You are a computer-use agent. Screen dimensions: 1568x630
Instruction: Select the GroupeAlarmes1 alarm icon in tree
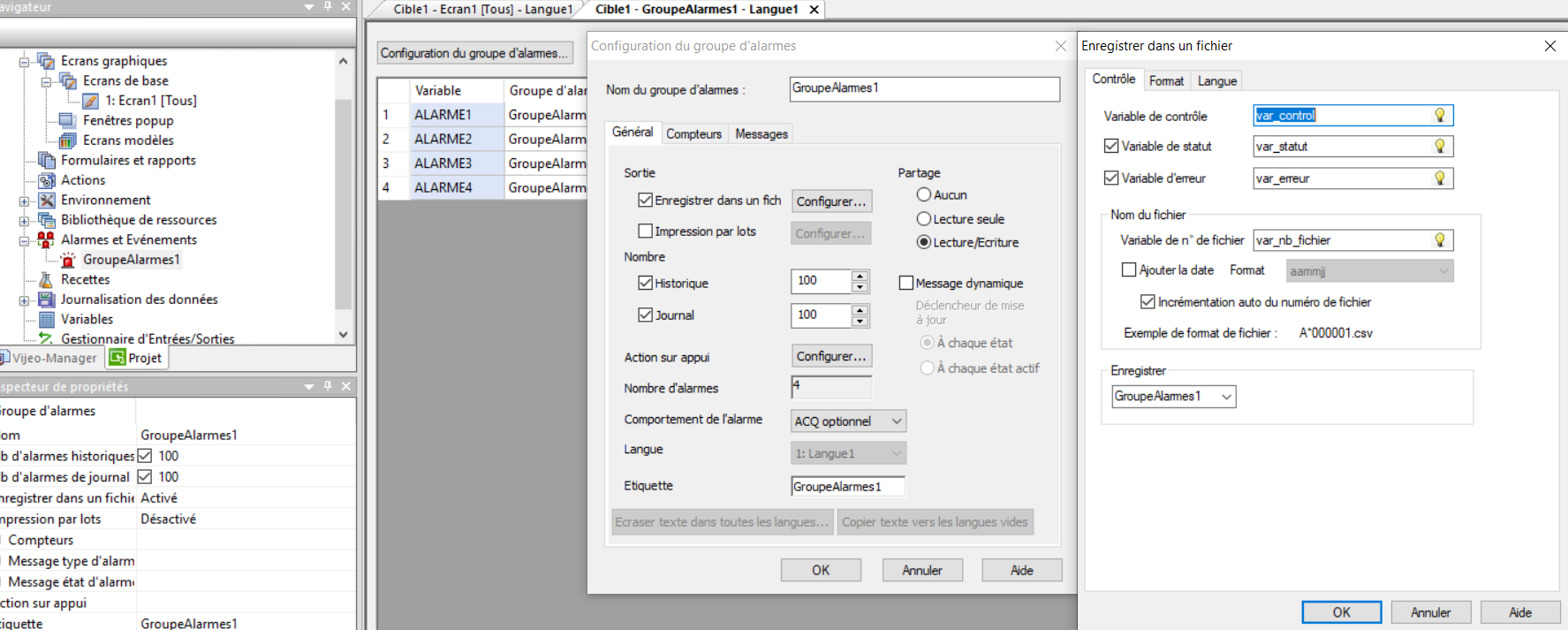pyautogui.click(x=68, y=260)
